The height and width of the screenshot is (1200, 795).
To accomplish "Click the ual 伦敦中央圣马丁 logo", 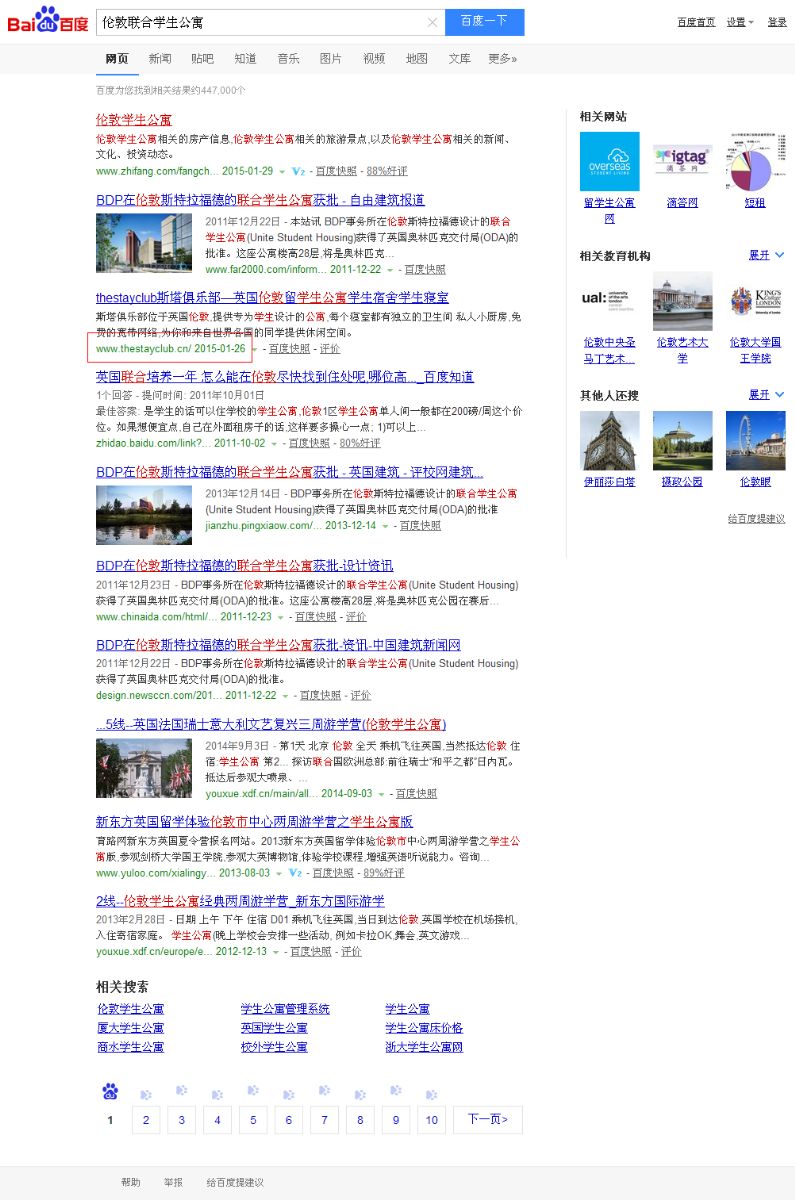I will pos(610,301).
